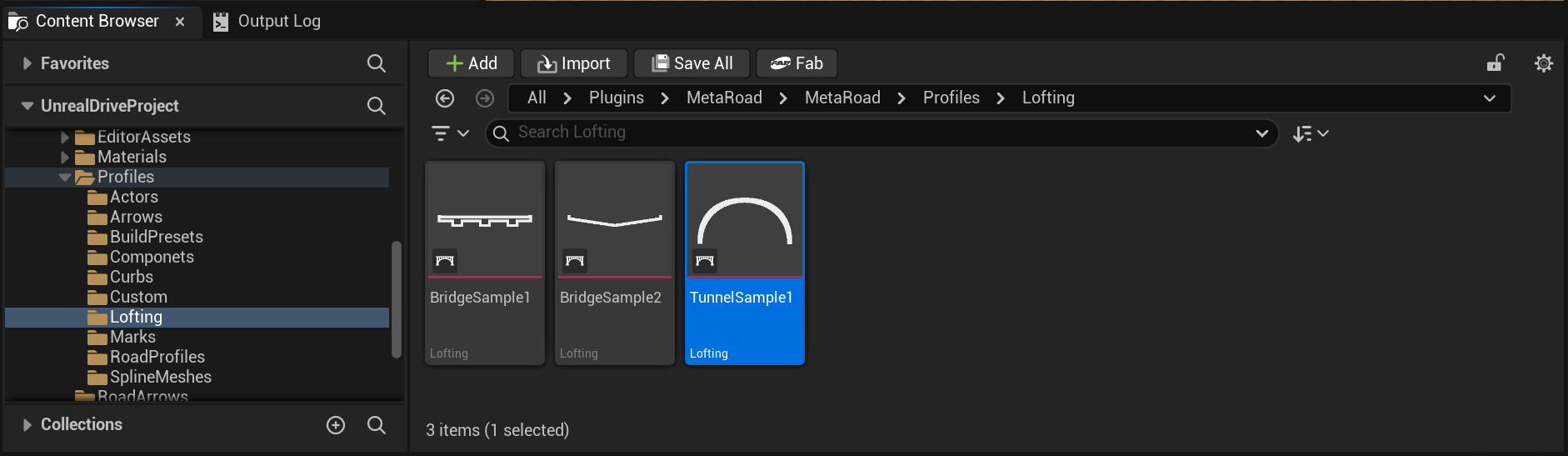Expand the Favorites section
This screenshot has height=456, width=1568.
coord(27,63)
